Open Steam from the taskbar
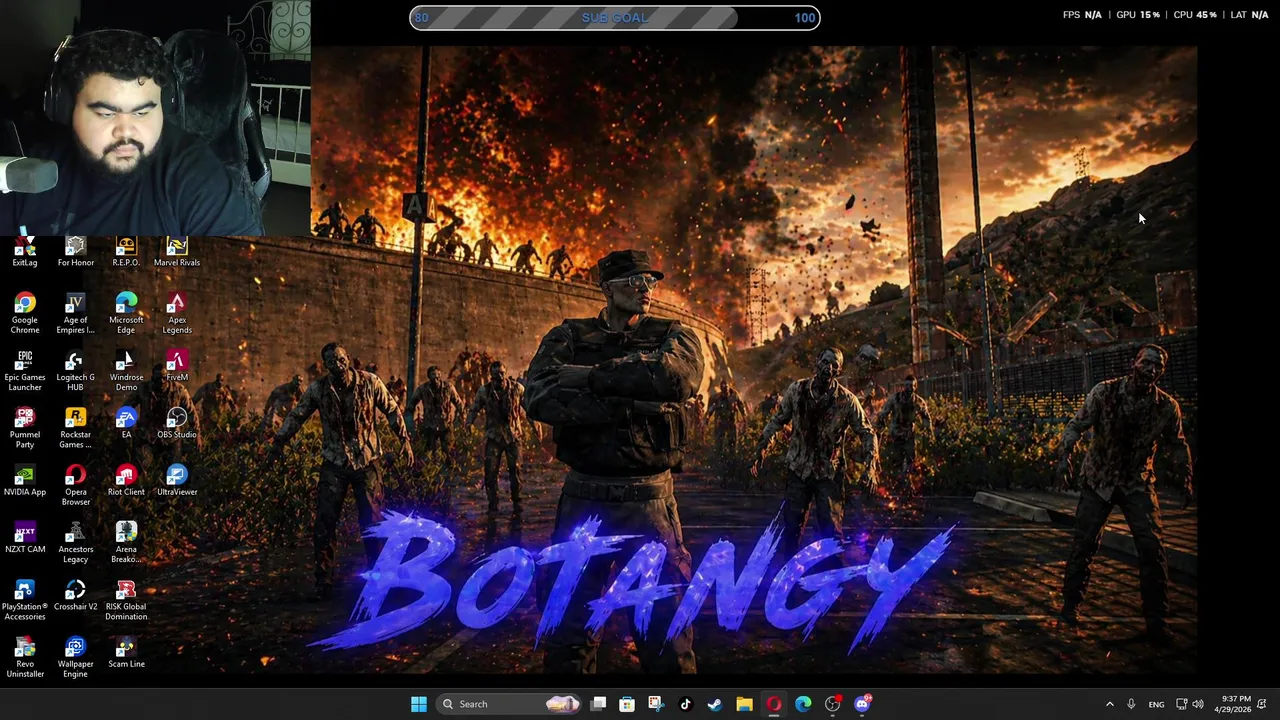1280x720 pixels. pyautogui.click(x=714, y=704)
